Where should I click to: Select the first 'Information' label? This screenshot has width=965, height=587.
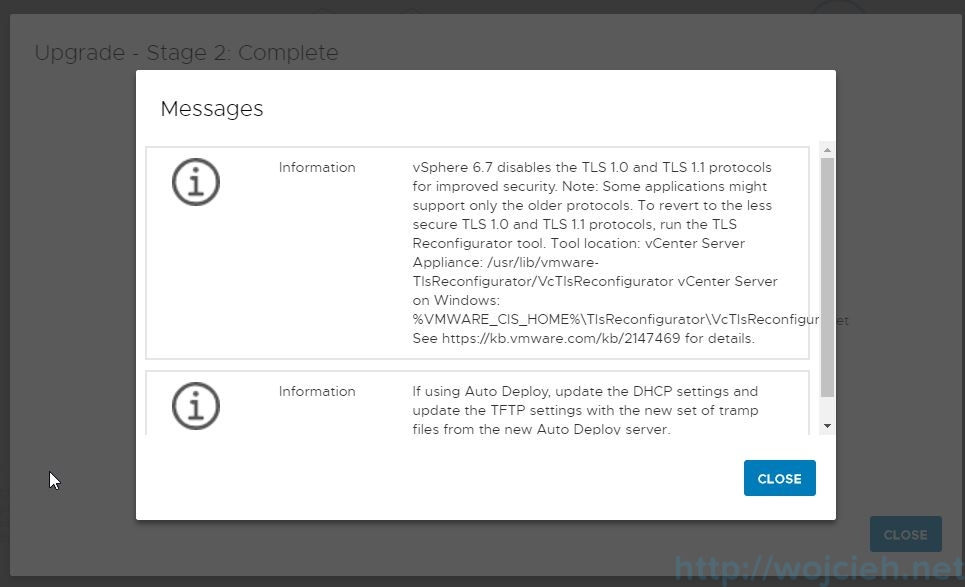tap(317, 167)
